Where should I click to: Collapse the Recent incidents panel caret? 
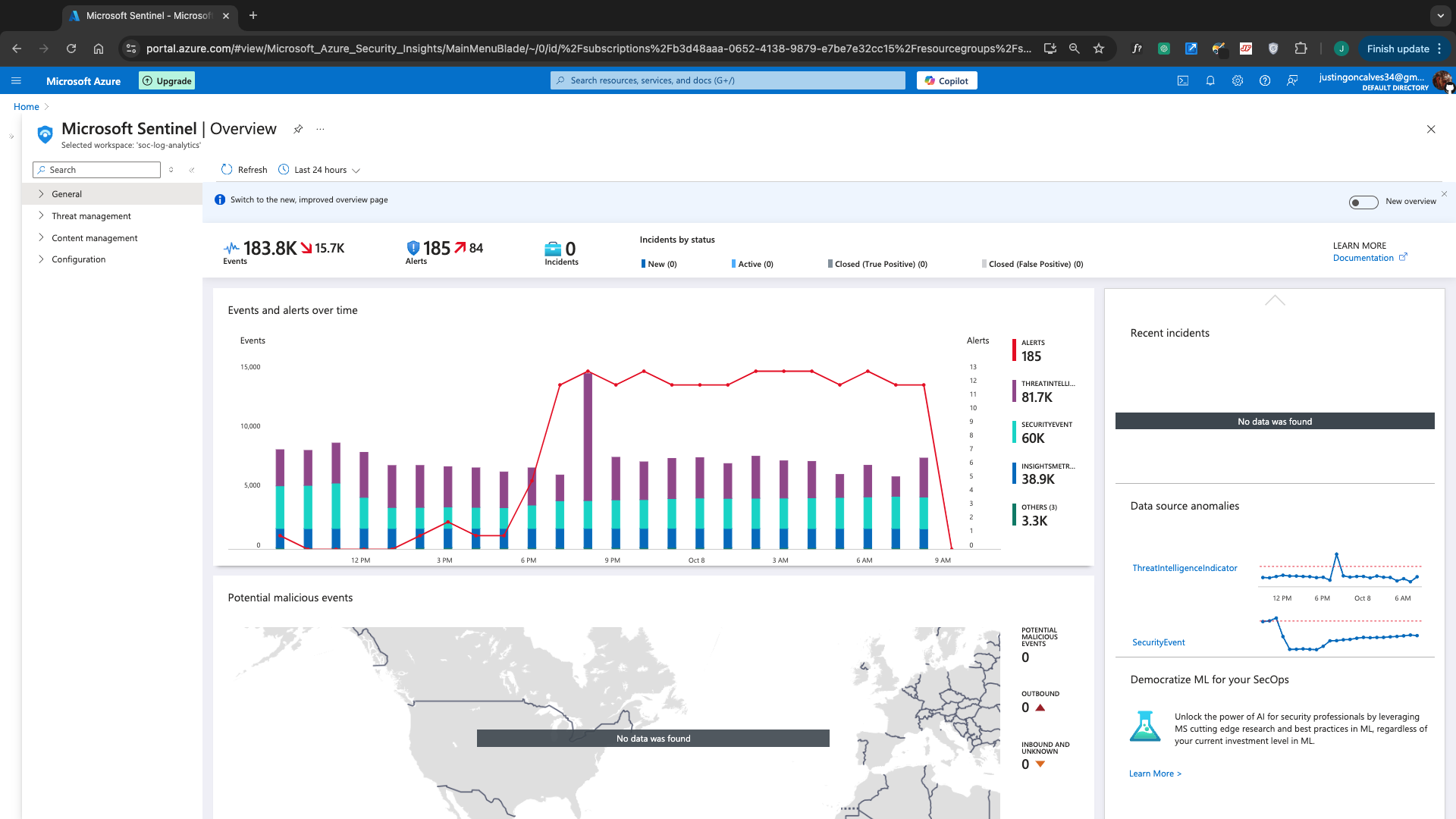pos(1275,300)
